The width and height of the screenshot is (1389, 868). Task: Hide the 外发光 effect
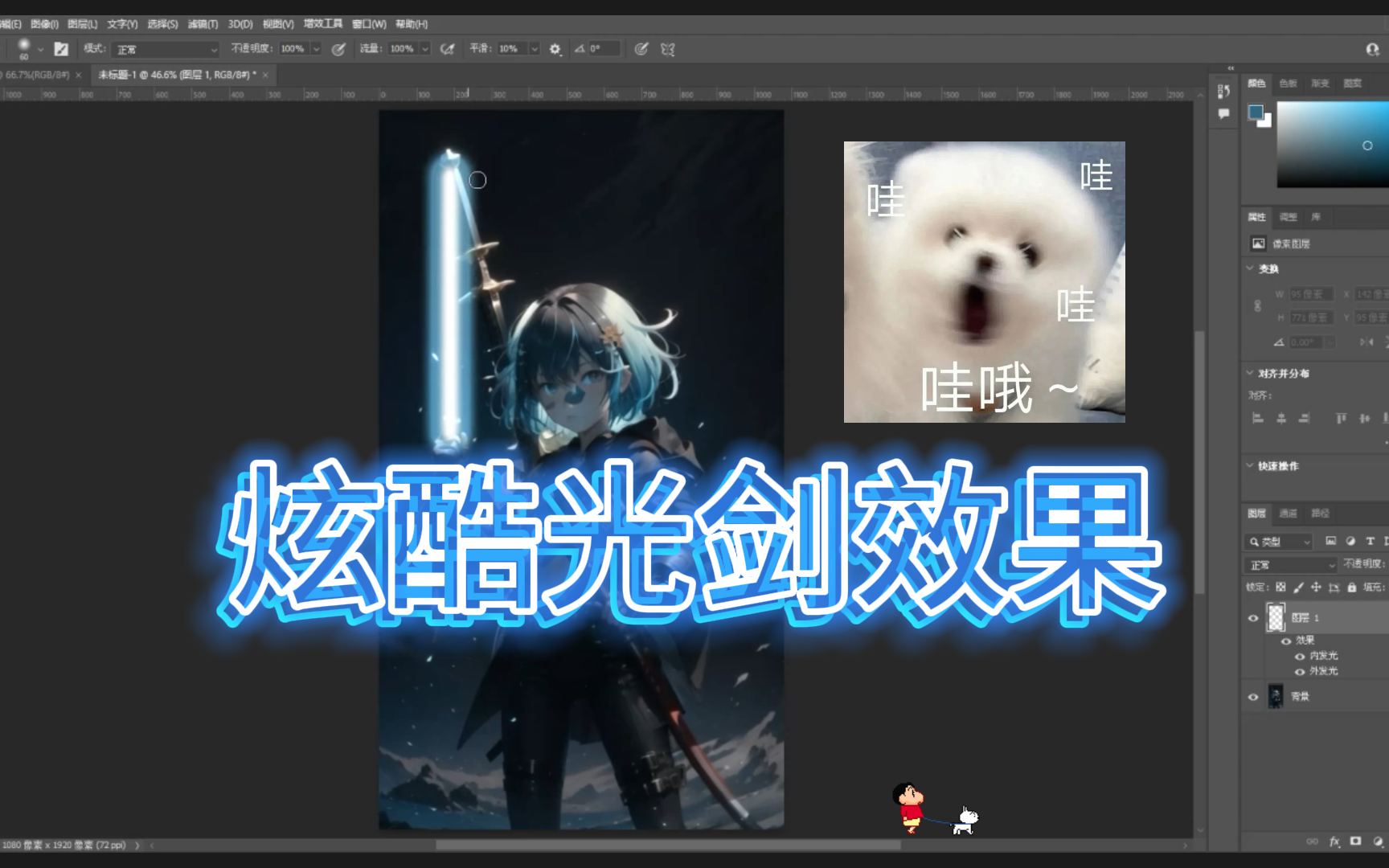pos(1301,671)
